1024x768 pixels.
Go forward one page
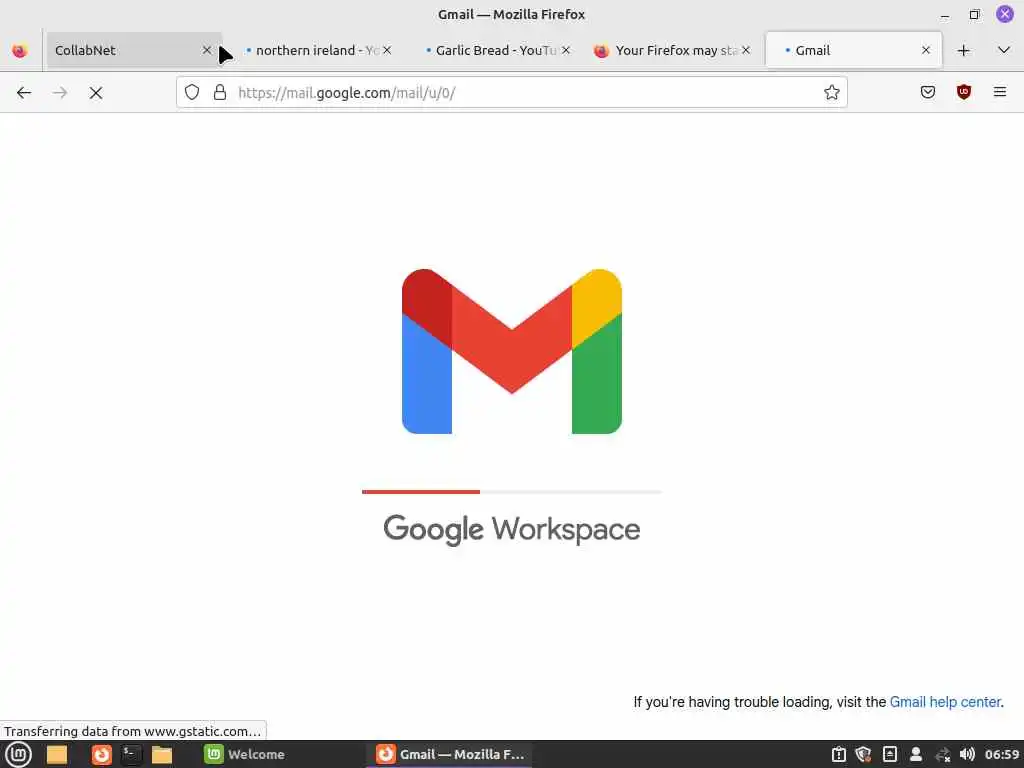(x=60, y=93)
